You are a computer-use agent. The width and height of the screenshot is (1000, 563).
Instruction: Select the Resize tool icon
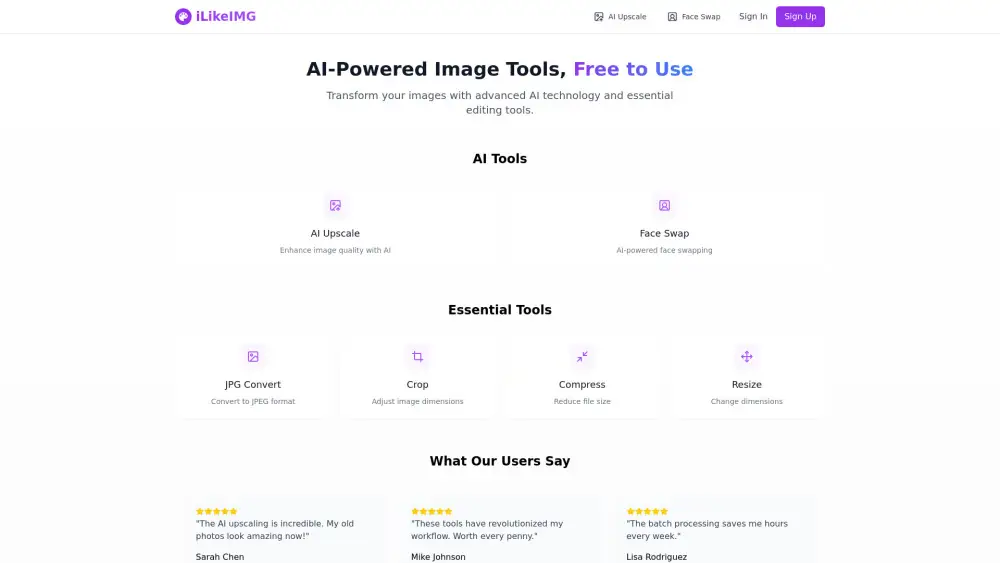click(x=746, y=356)
